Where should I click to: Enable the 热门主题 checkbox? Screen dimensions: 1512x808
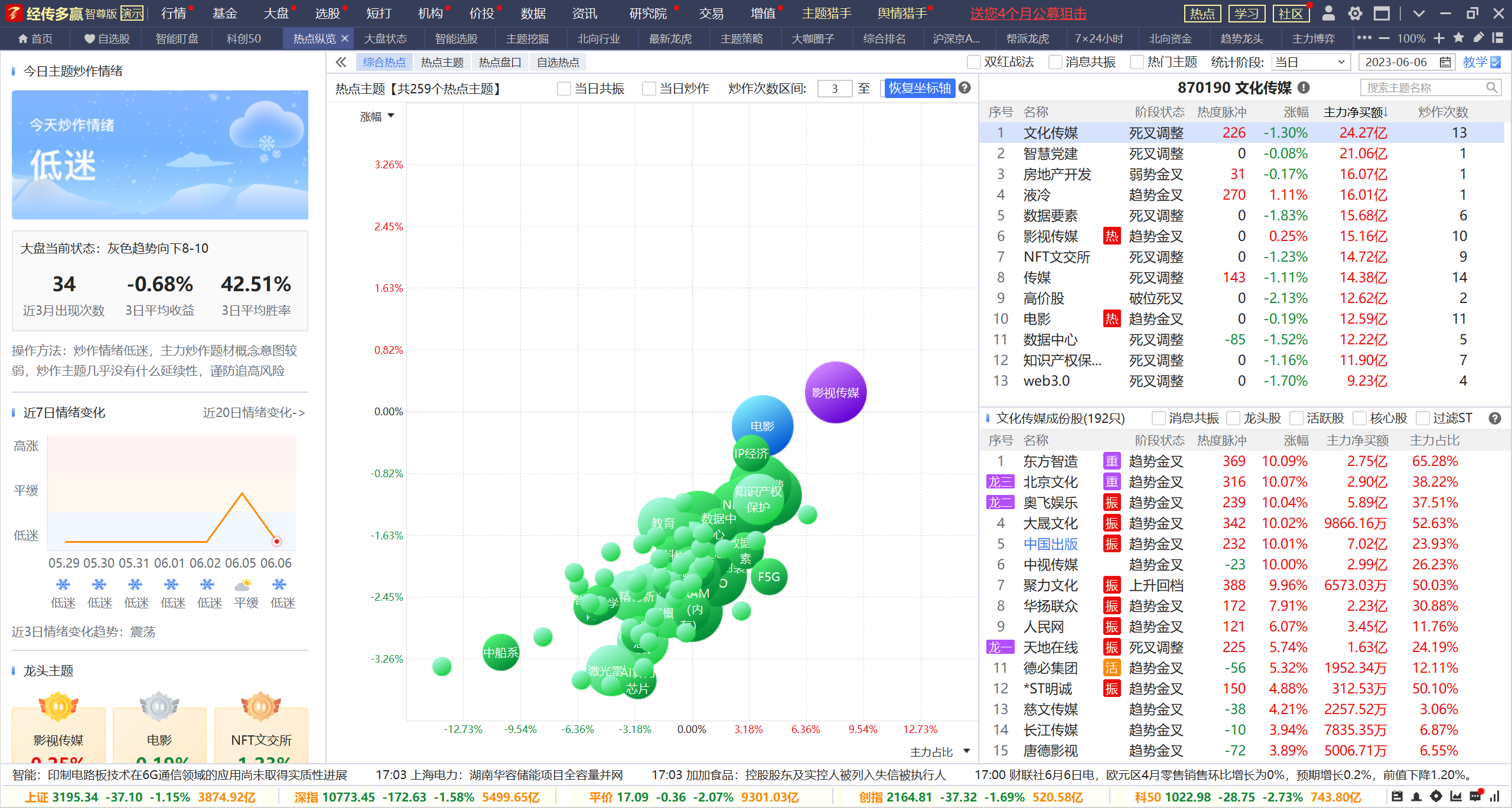1136,62
